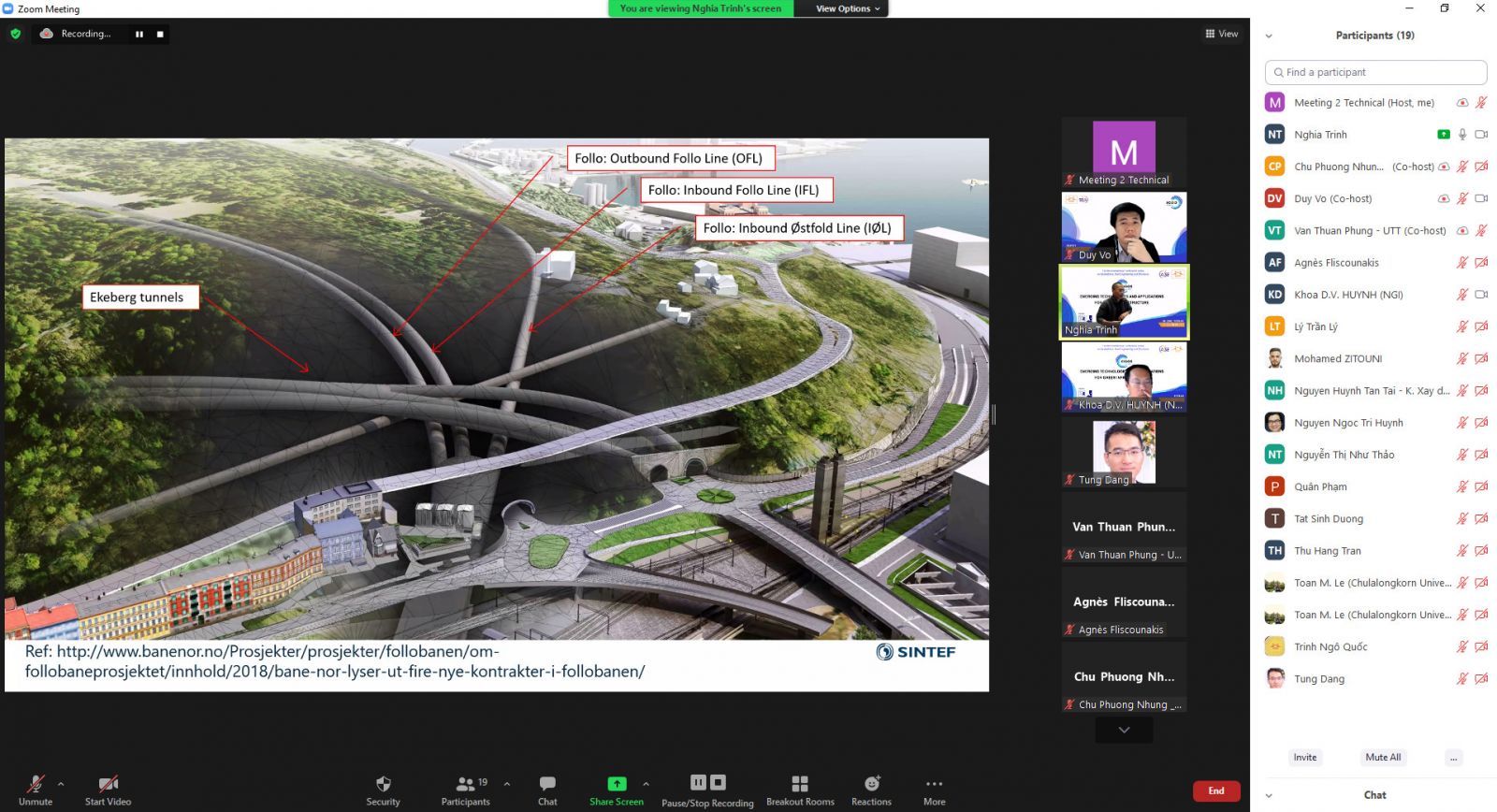The height and width of the screenshot is (812, 1497).
Task: Toggle Nghia Trinh's microphone in participant list
Action: pyautogui.click(x=1462, y=135)
